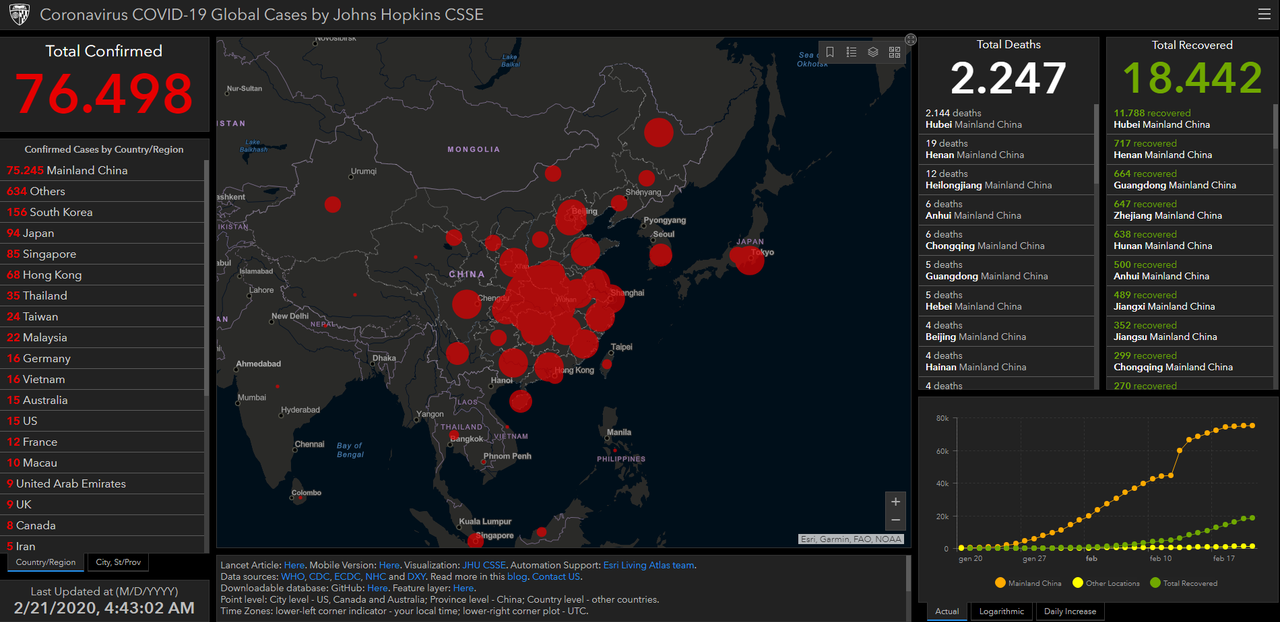
Task: Click the Henan 19 deaths row
Action: tap(1006, 149)
